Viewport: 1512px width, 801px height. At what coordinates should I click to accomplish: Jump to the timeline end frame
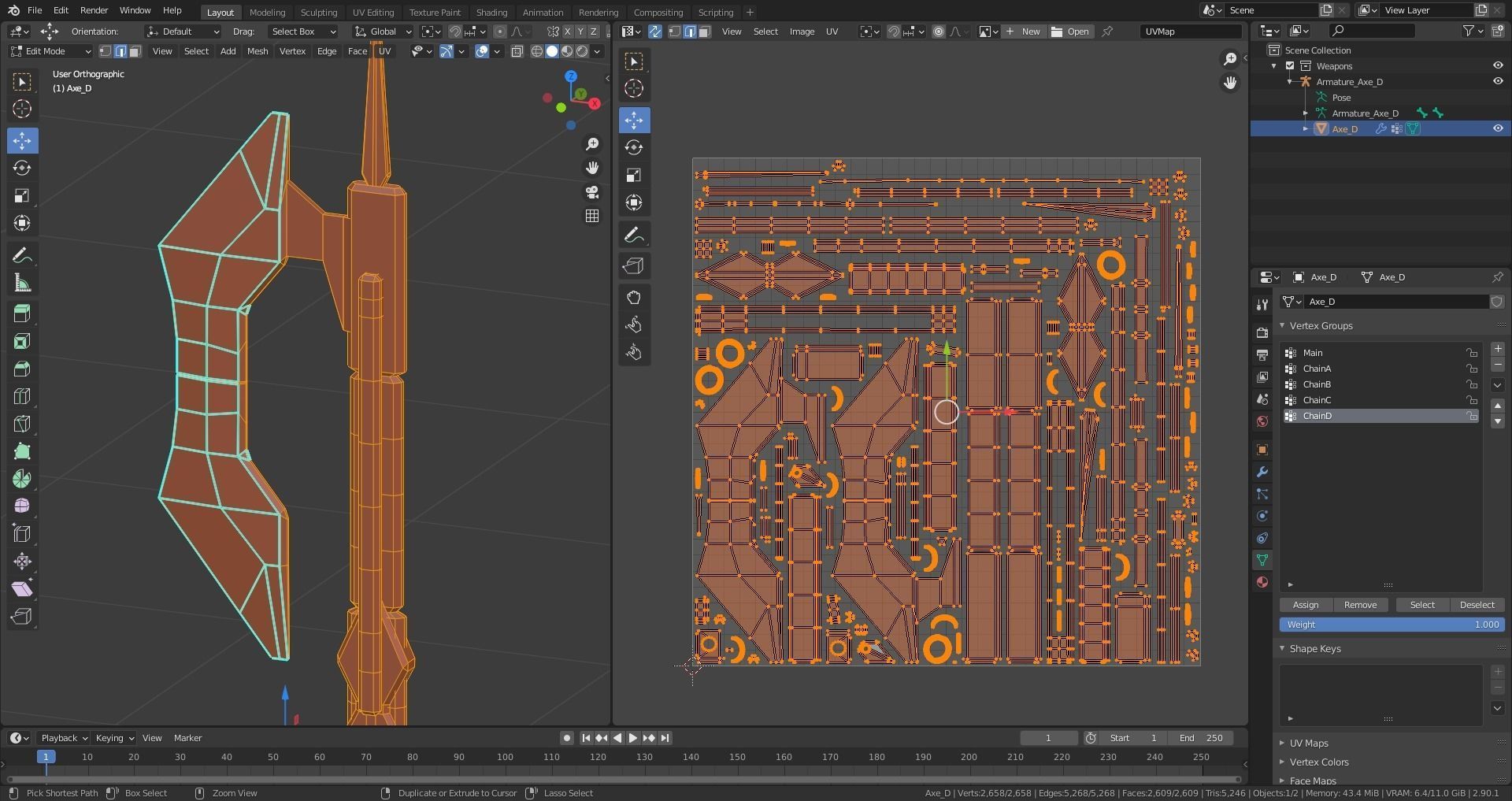(x=665, y=738)
